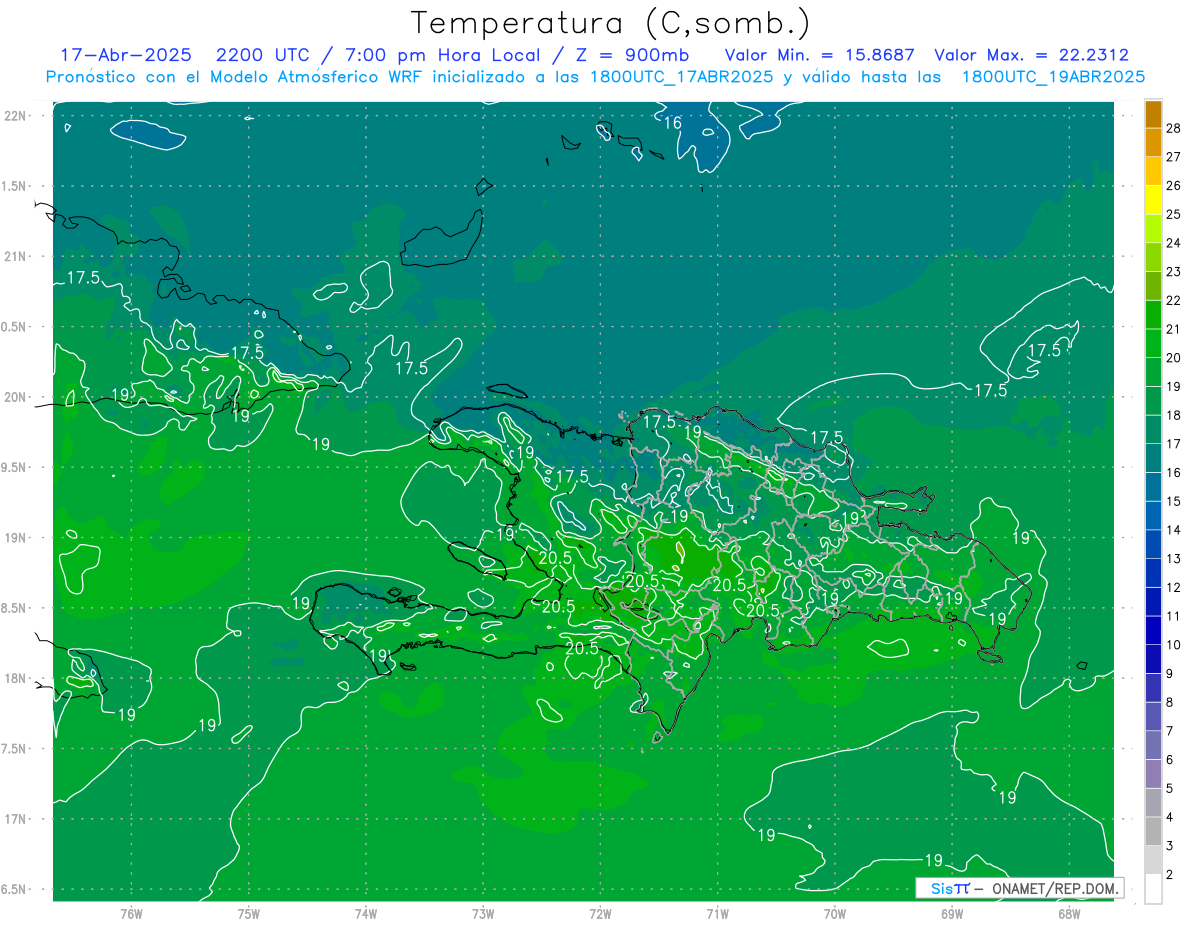
Task: Click the "18N" latitude label
Action: pos(15,678)
